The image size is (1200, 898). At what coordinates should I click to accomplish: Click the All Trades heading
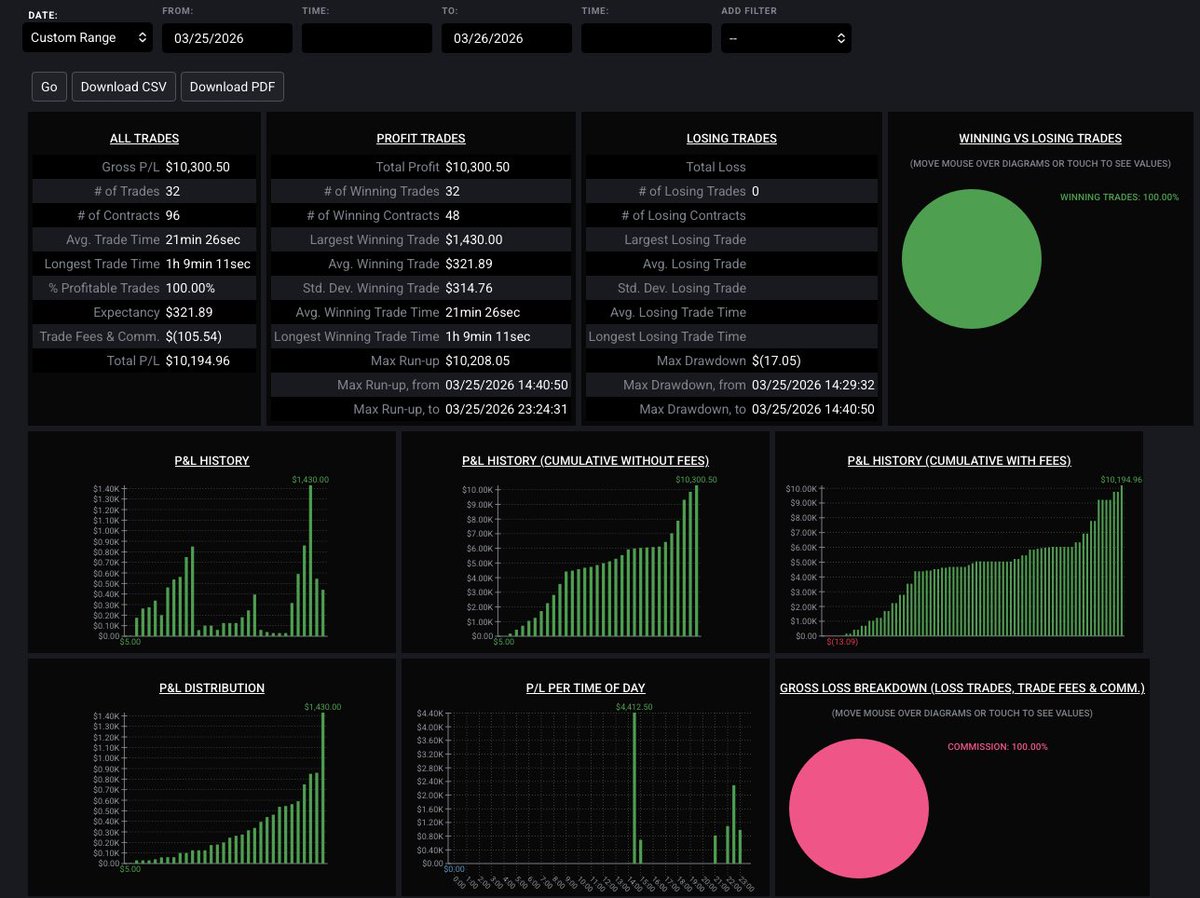coord(144,139)
